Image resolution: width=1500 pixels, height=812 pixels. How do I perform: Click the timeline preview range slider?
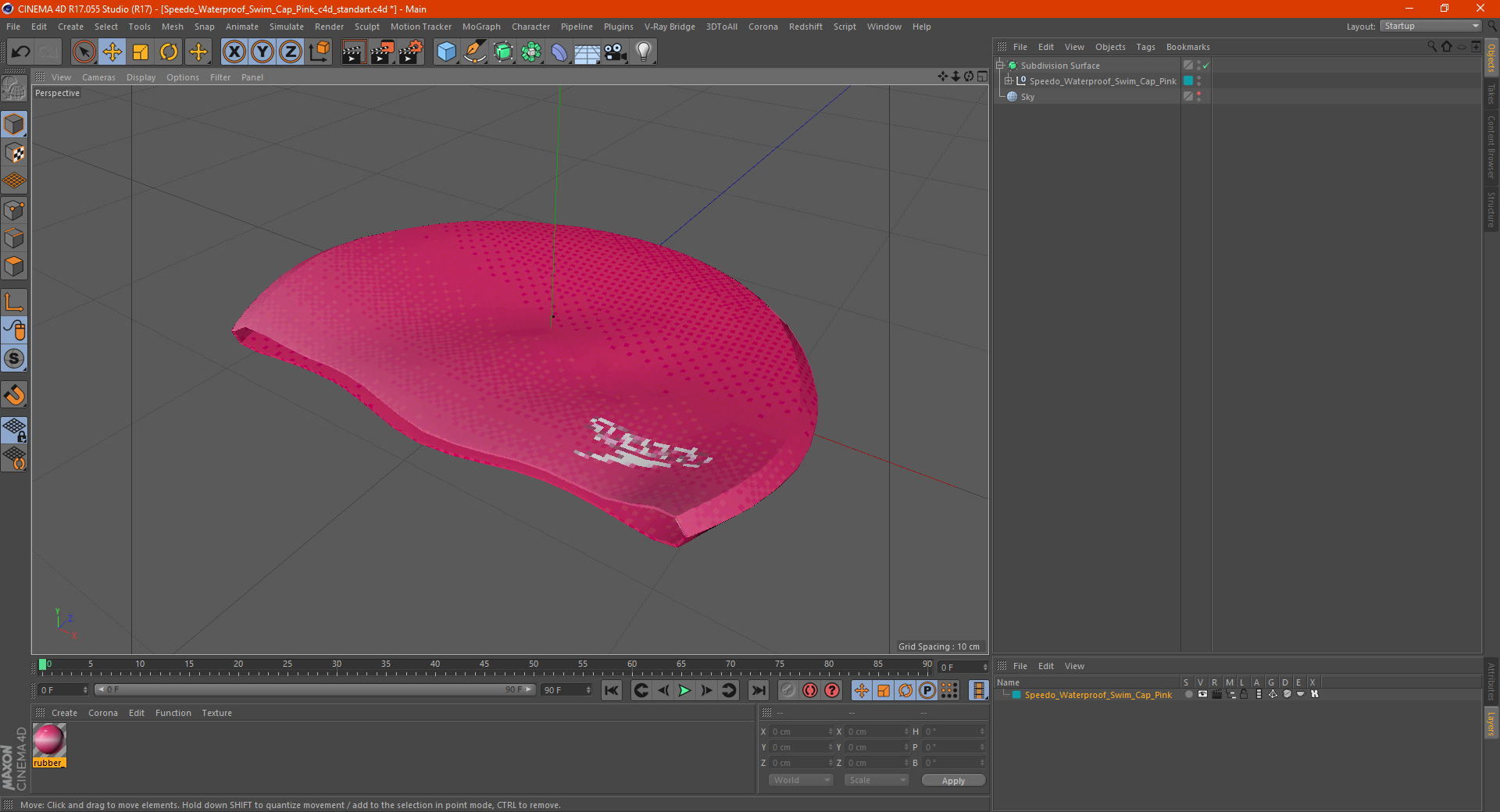point(315,689)
